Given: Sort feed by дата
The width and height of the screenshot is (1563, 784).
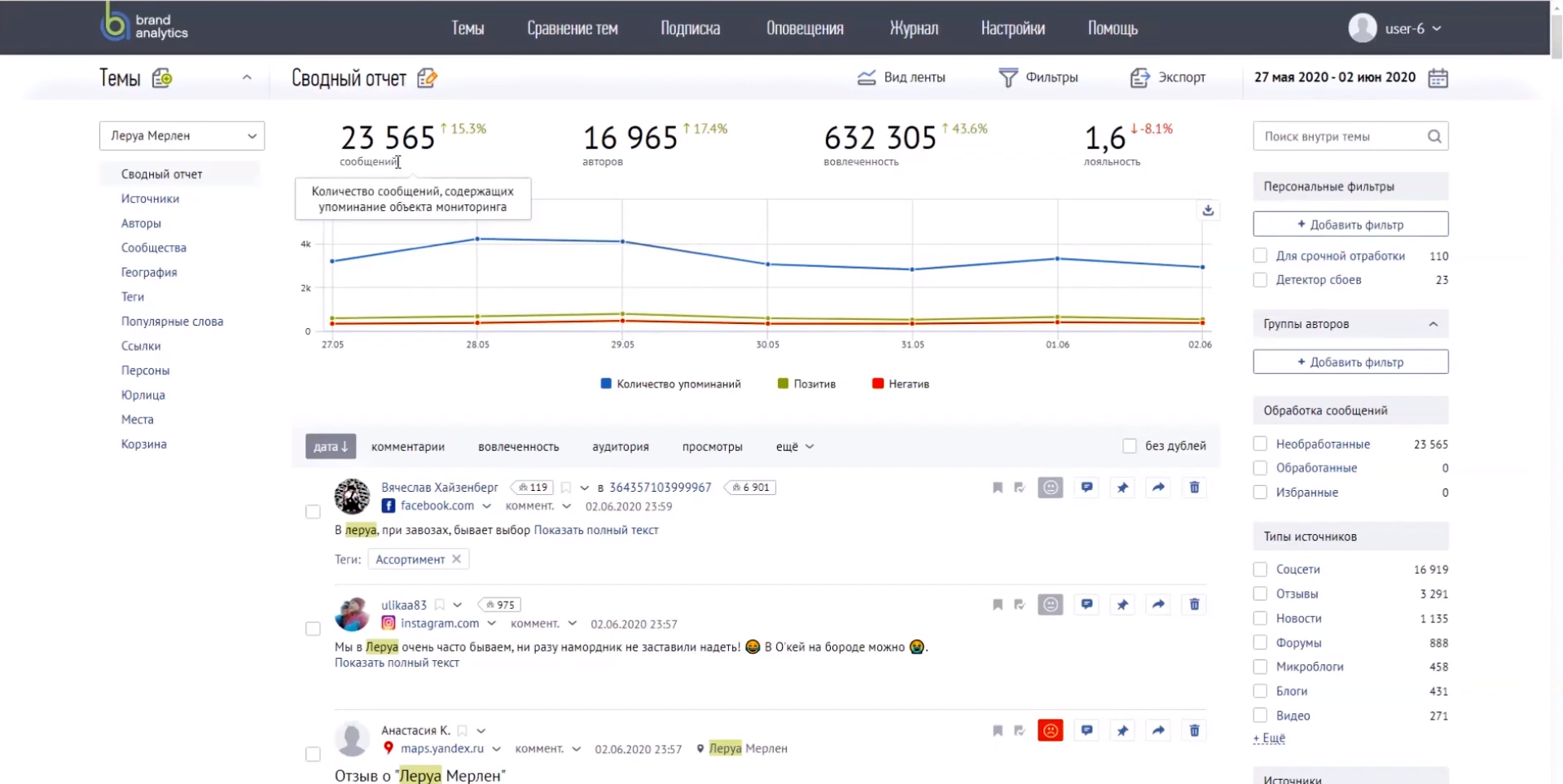Looking at the screenshot, I should tap(331, 446).
